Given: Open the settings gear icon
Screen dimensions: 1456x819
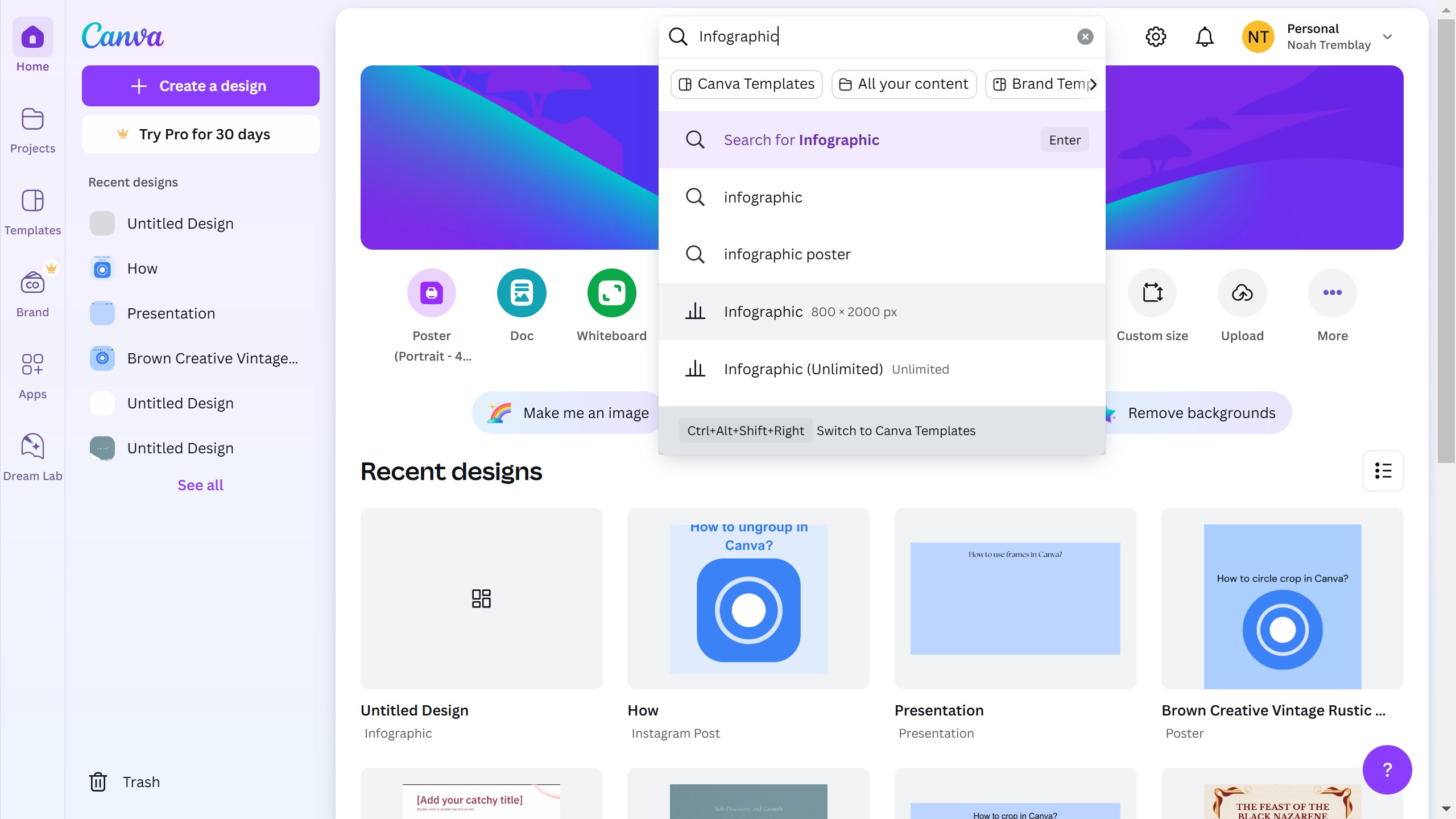Looking at the screenshot, I should (x=1155, y=37).
